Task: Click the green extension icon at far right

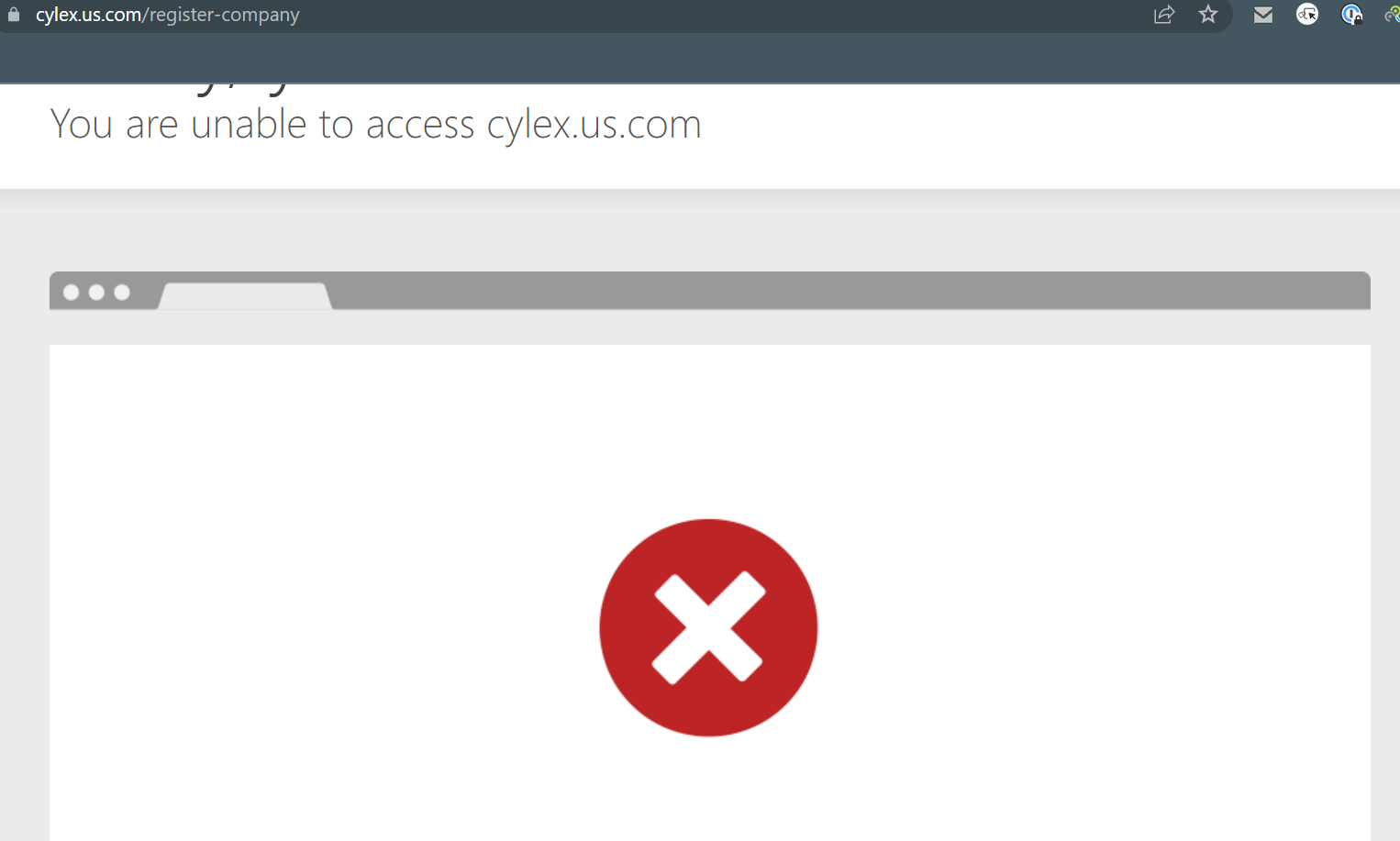Action: click(x=1393, y=15)
